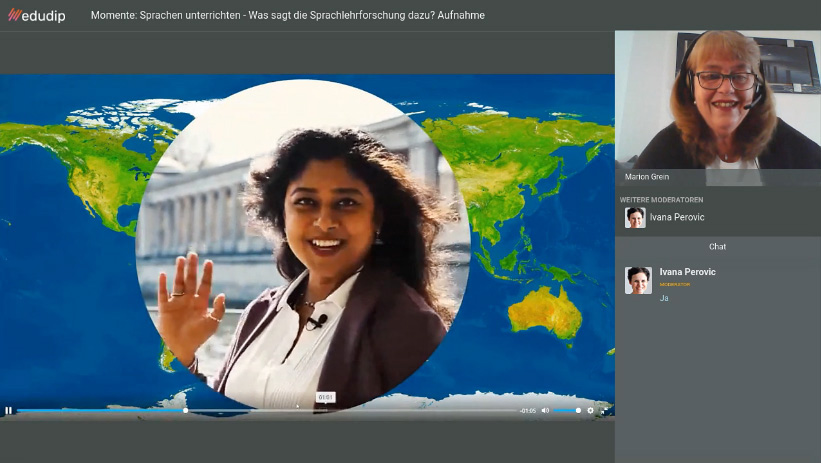Click the video progress bar handle
The width and height of the screenshot is (821, 463).
185,410
